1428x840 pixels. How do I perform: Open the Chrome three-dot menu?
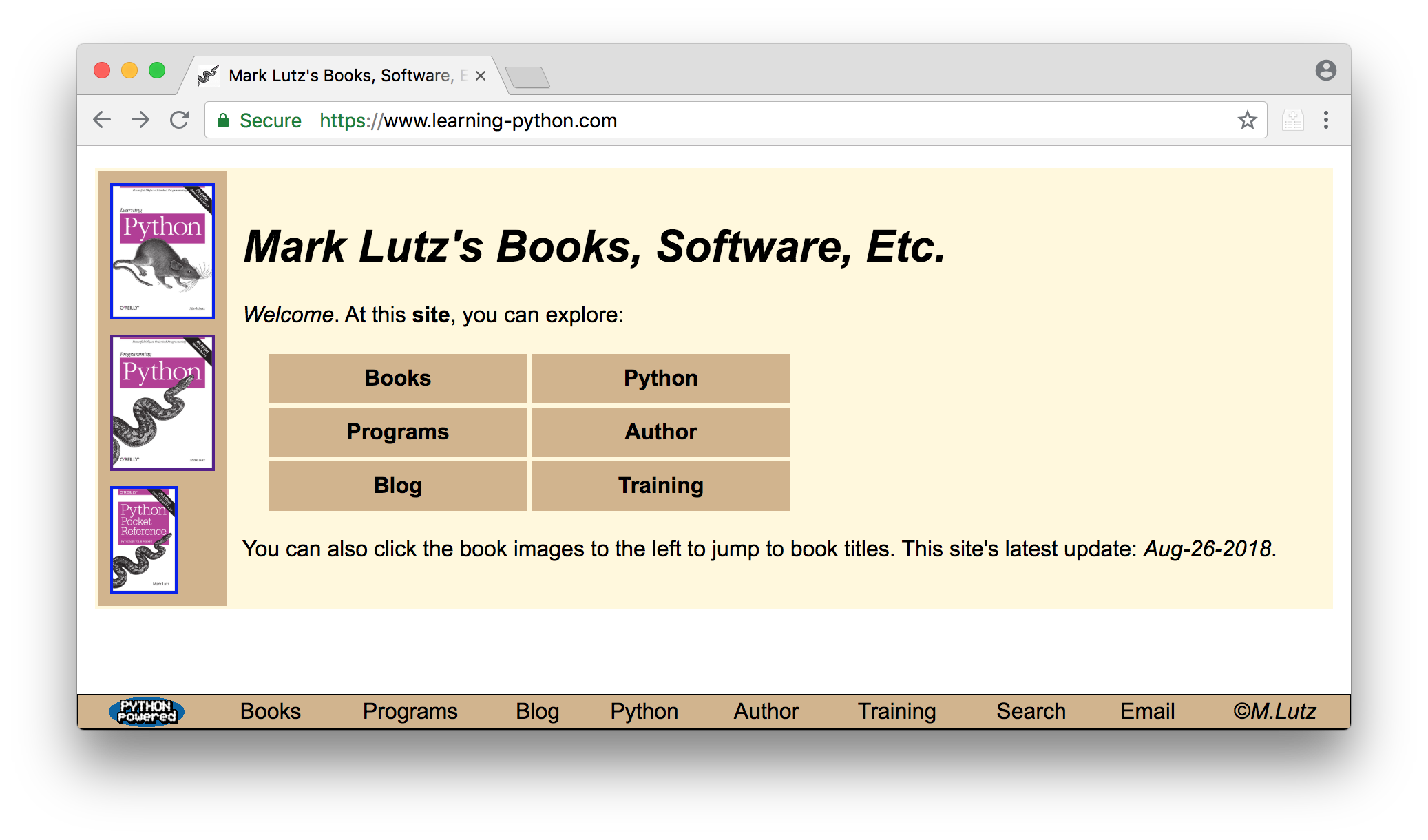pos(1325,120)
